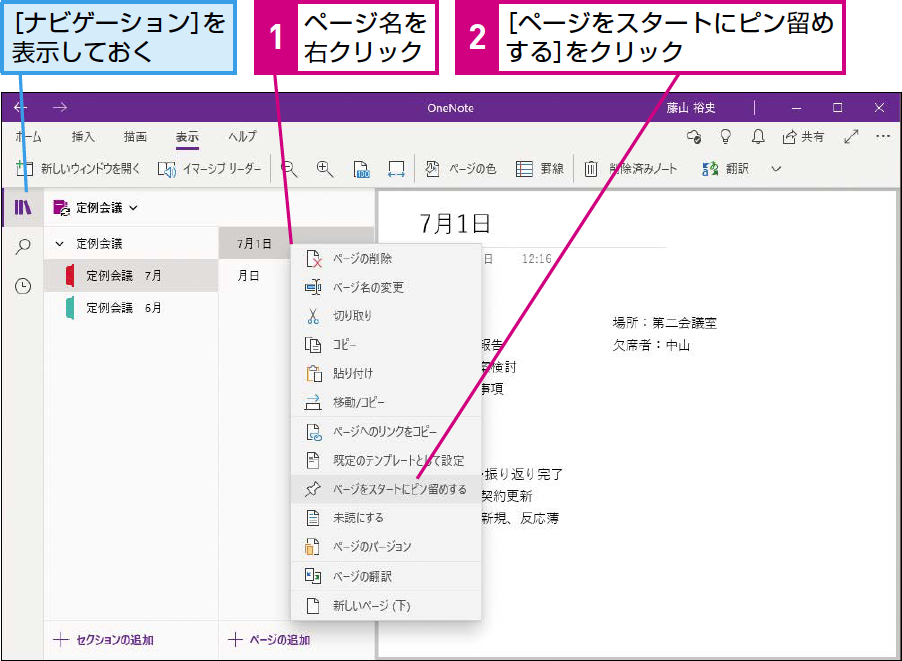
Task: Click the forward arrow in title bar
Action: point(60,108)
